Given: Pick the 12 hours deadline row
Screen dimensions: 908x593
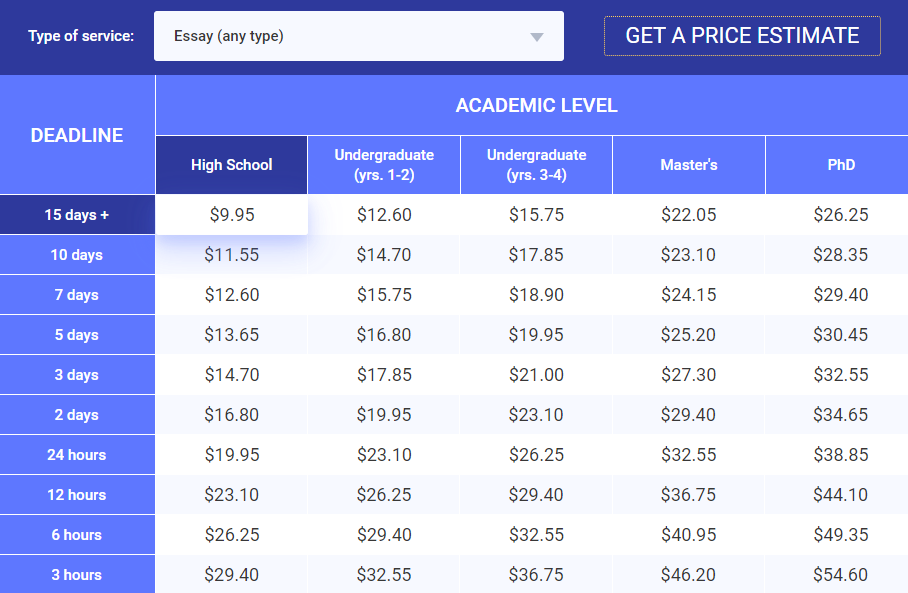Looking at the screenshot, I should (77, 495).
